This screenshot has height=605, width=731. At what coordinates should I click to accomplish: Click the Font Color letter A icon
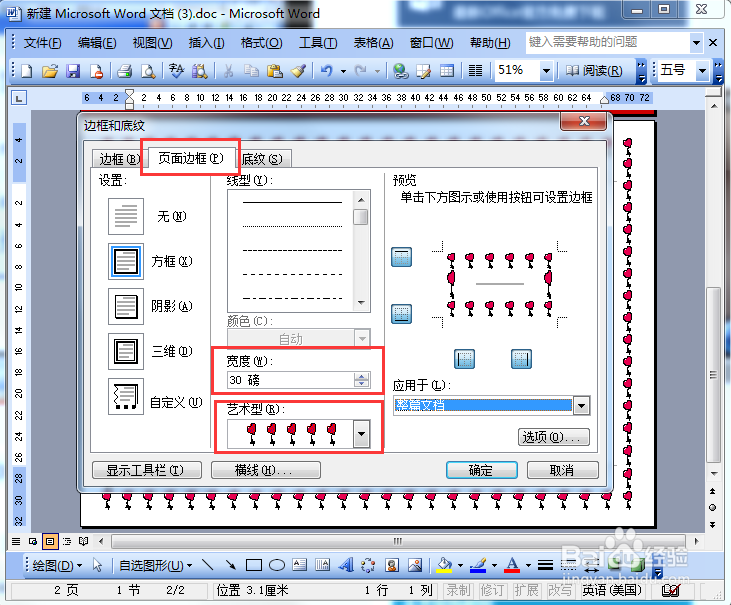click(x=512, y=565)
